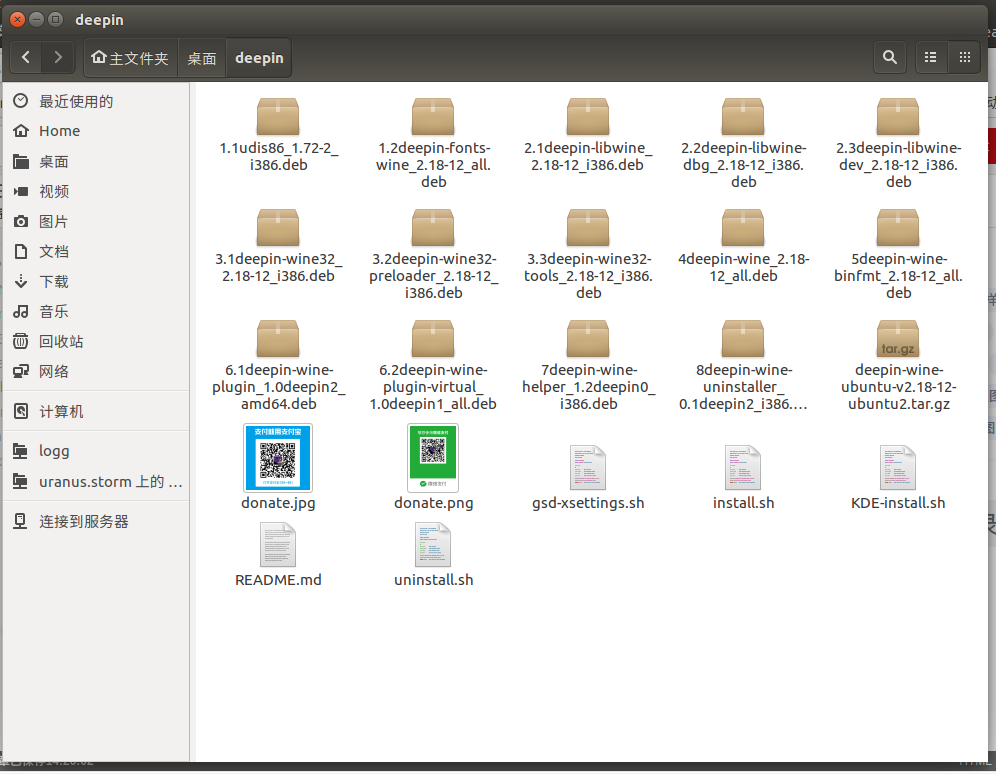Click the README.md file name label
996x774 pixels.
click(x=278, y=580)
